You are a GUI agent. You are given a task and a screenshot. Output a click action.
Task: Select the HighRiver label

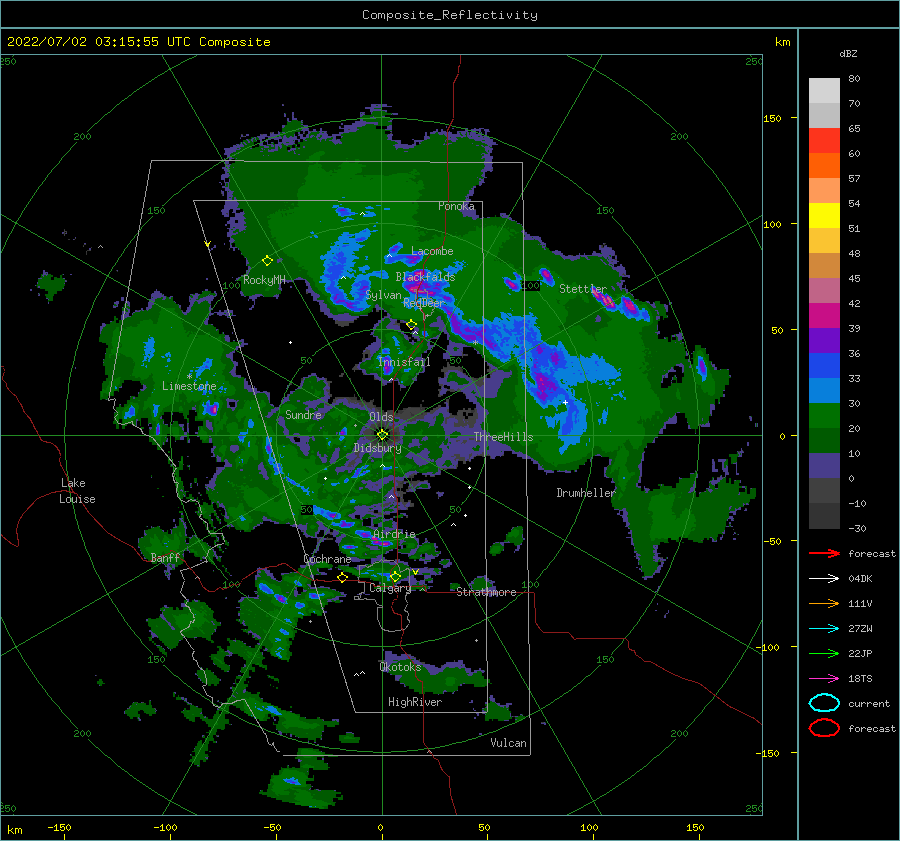(415, 702)
